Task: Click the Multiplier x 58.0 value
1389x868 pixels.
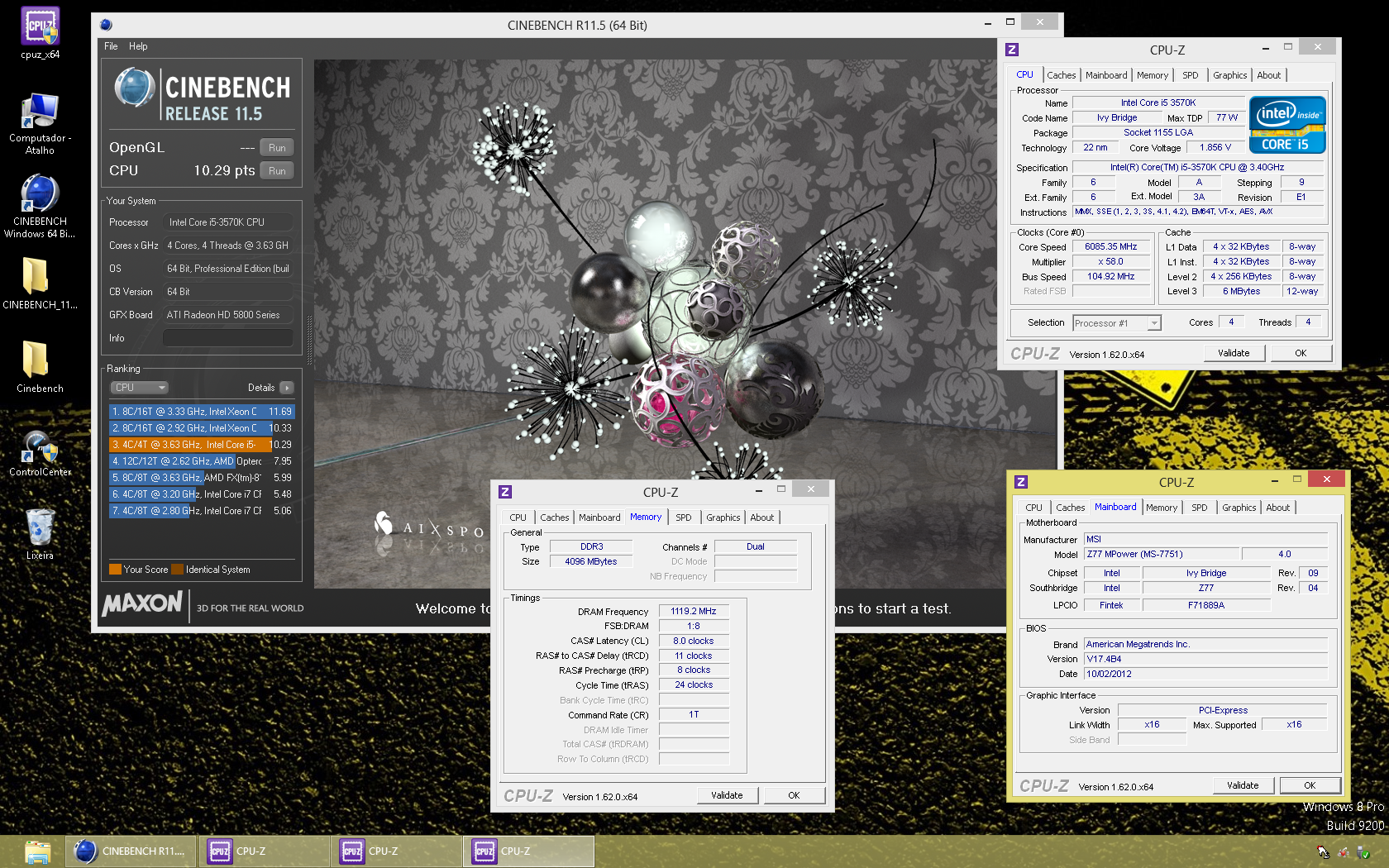Action: 1111,262
